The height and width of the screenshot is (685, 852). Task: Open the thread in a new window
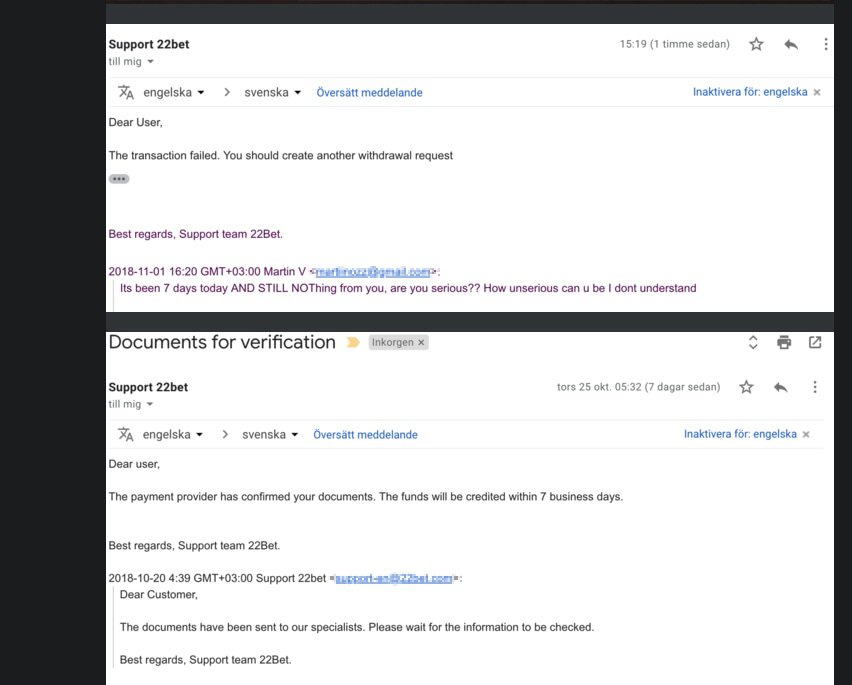815,342
